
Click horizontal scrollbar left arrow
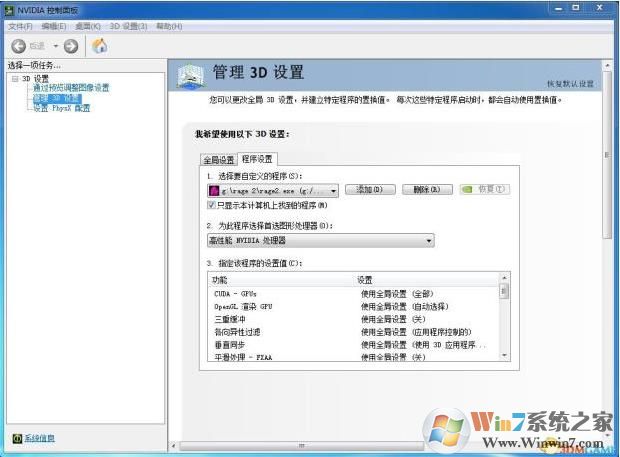(174, 446)
